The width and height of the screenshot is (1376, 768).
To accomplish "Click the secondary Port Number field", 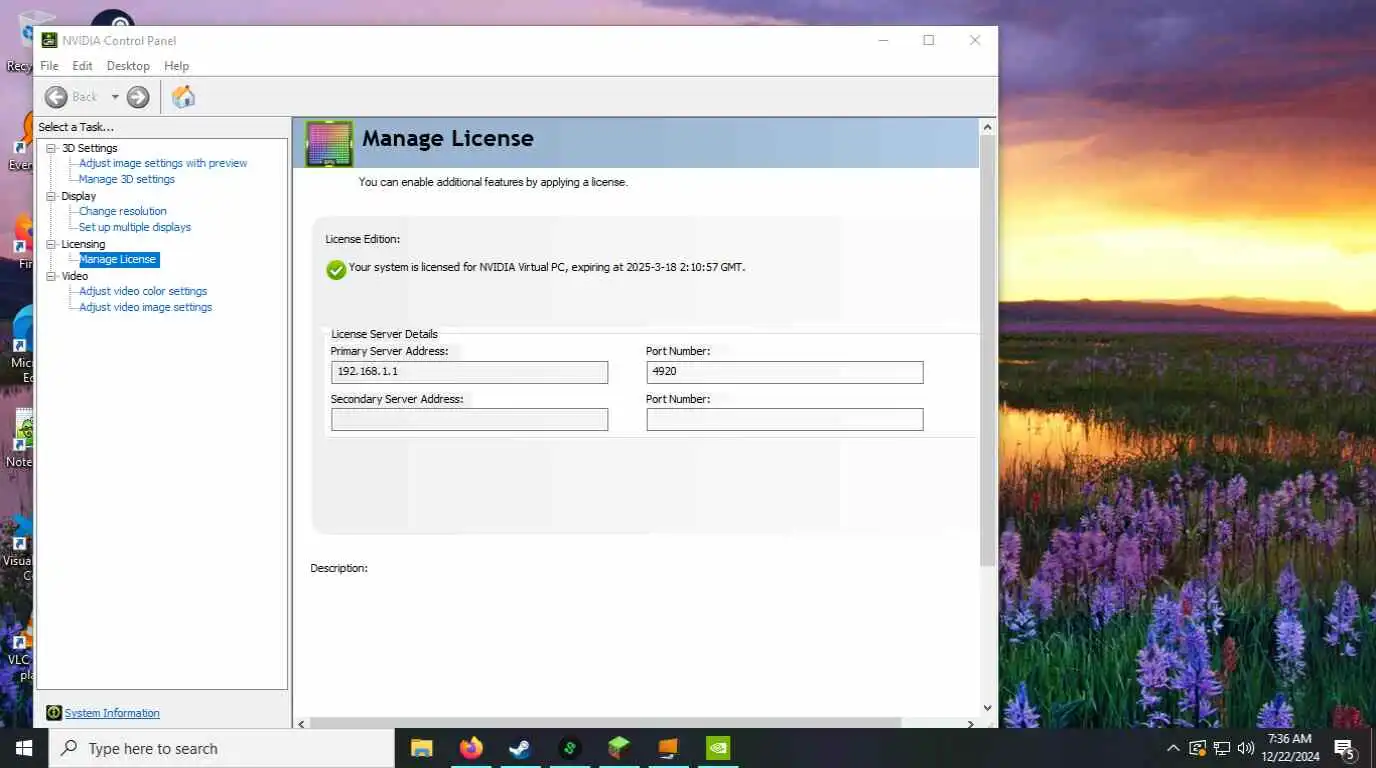I will (785, 420).
